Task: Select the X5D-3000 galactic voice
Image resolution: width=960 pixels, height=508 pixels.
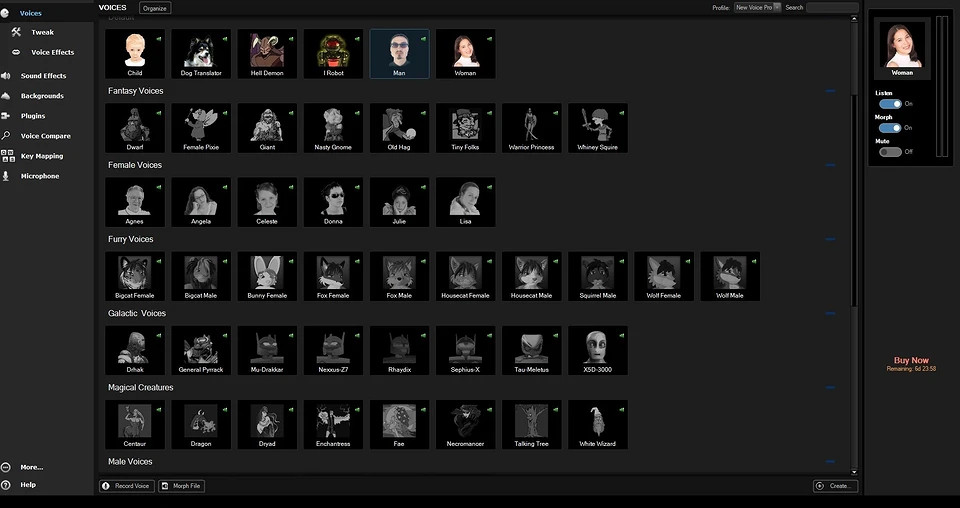Action: tap(597, 348)
